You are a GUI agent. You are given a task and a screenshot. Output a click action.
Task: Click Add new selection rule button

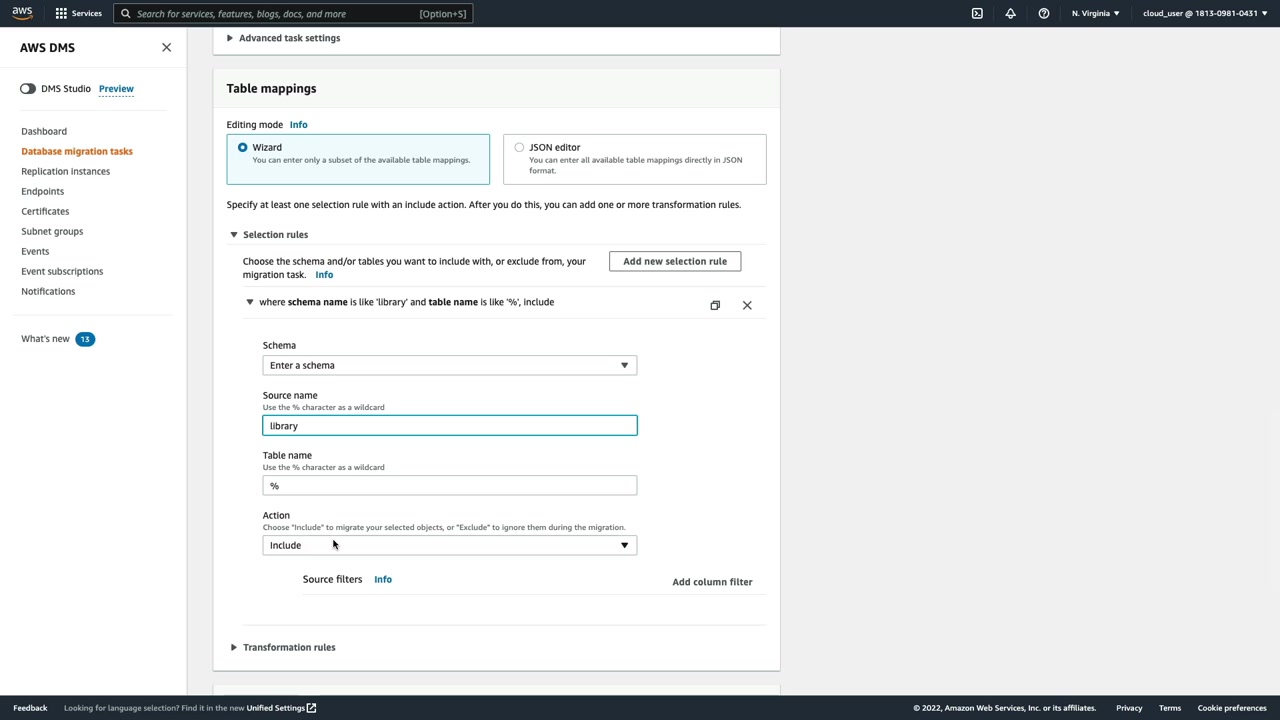675,261
